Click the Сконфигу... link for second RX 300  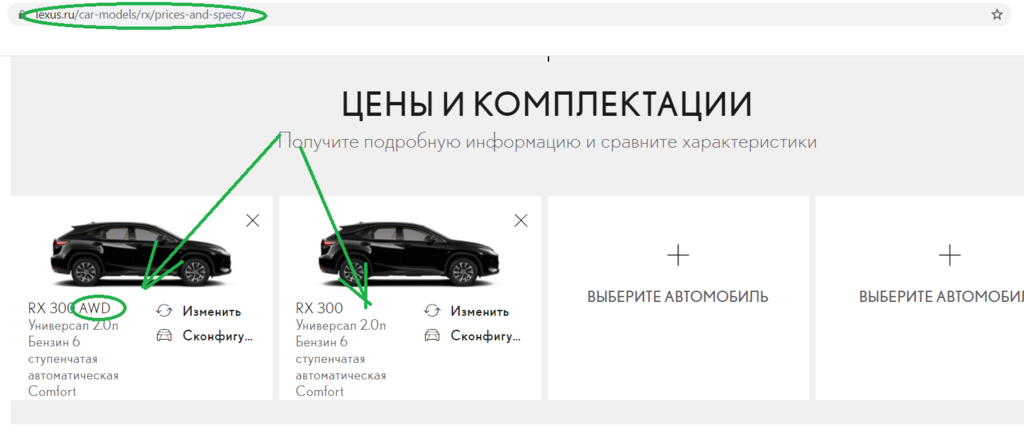click(x=485, y=336)
